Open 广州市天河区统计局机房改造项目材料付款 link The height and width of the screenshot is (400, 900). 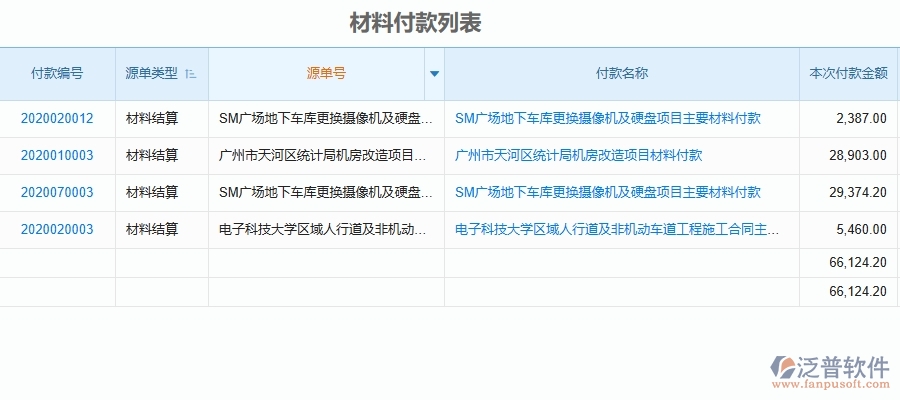point(578,155)
